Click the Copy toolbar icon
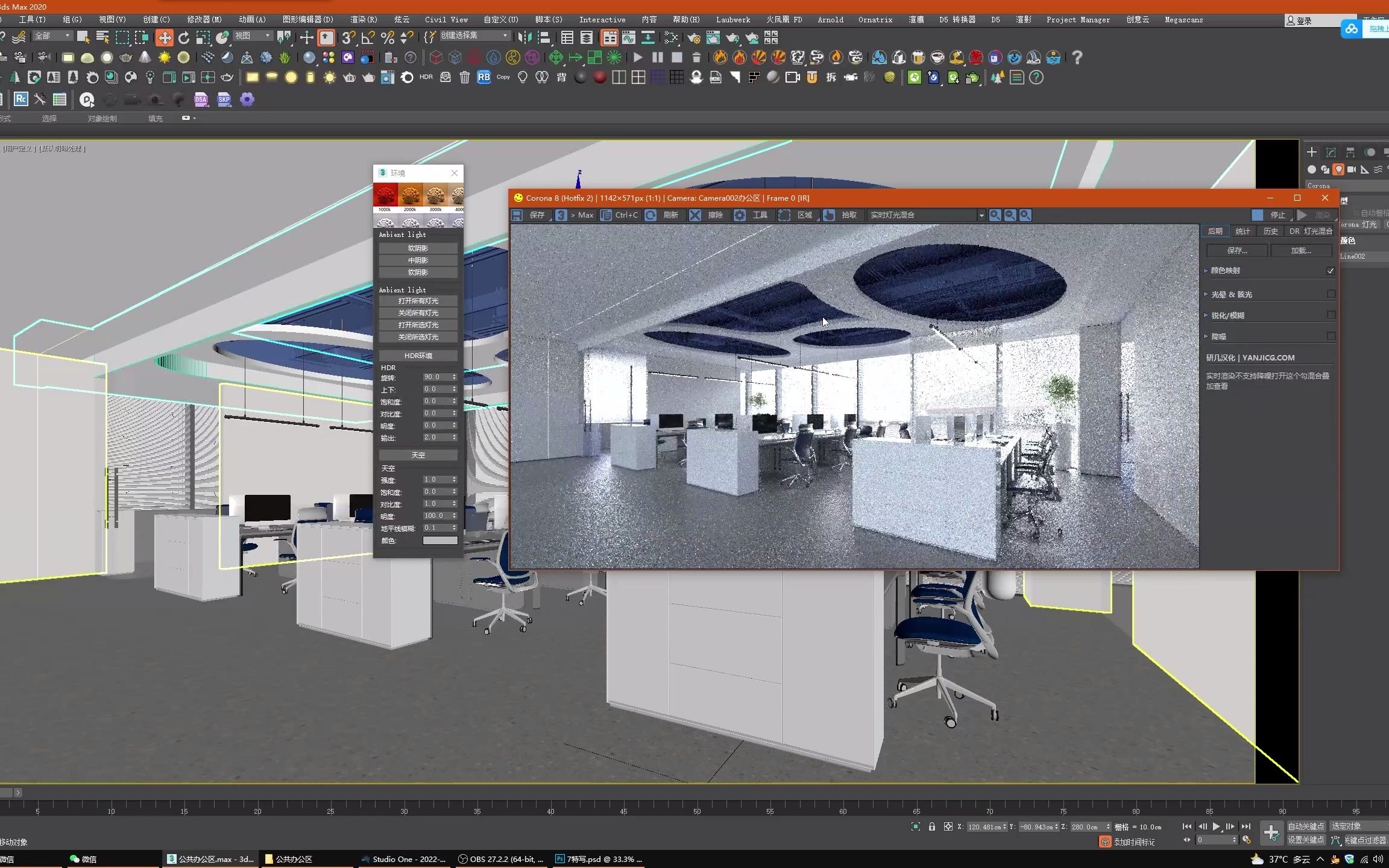 pyautogui.click(x=503, y=77)
